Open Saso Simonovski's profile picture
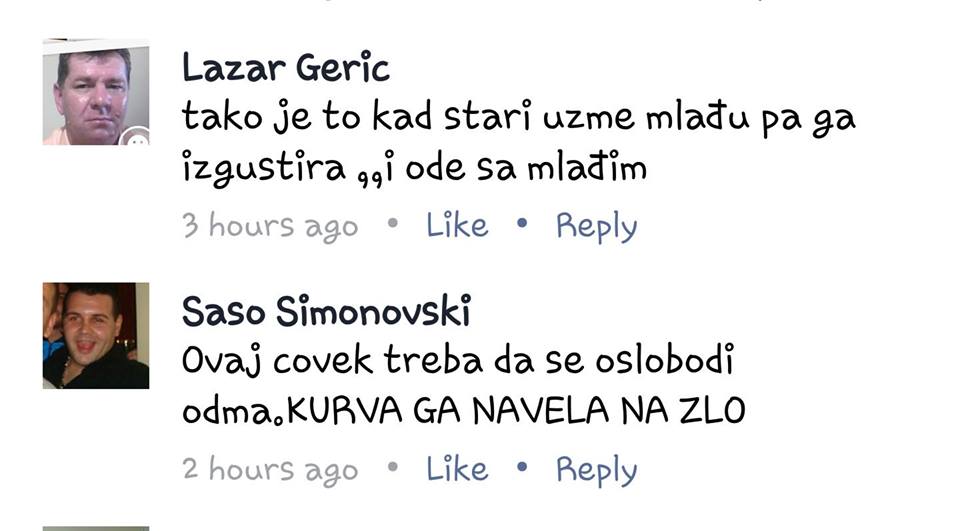The width and height of the screenshot is (960, 531). [x=96, y=336]
